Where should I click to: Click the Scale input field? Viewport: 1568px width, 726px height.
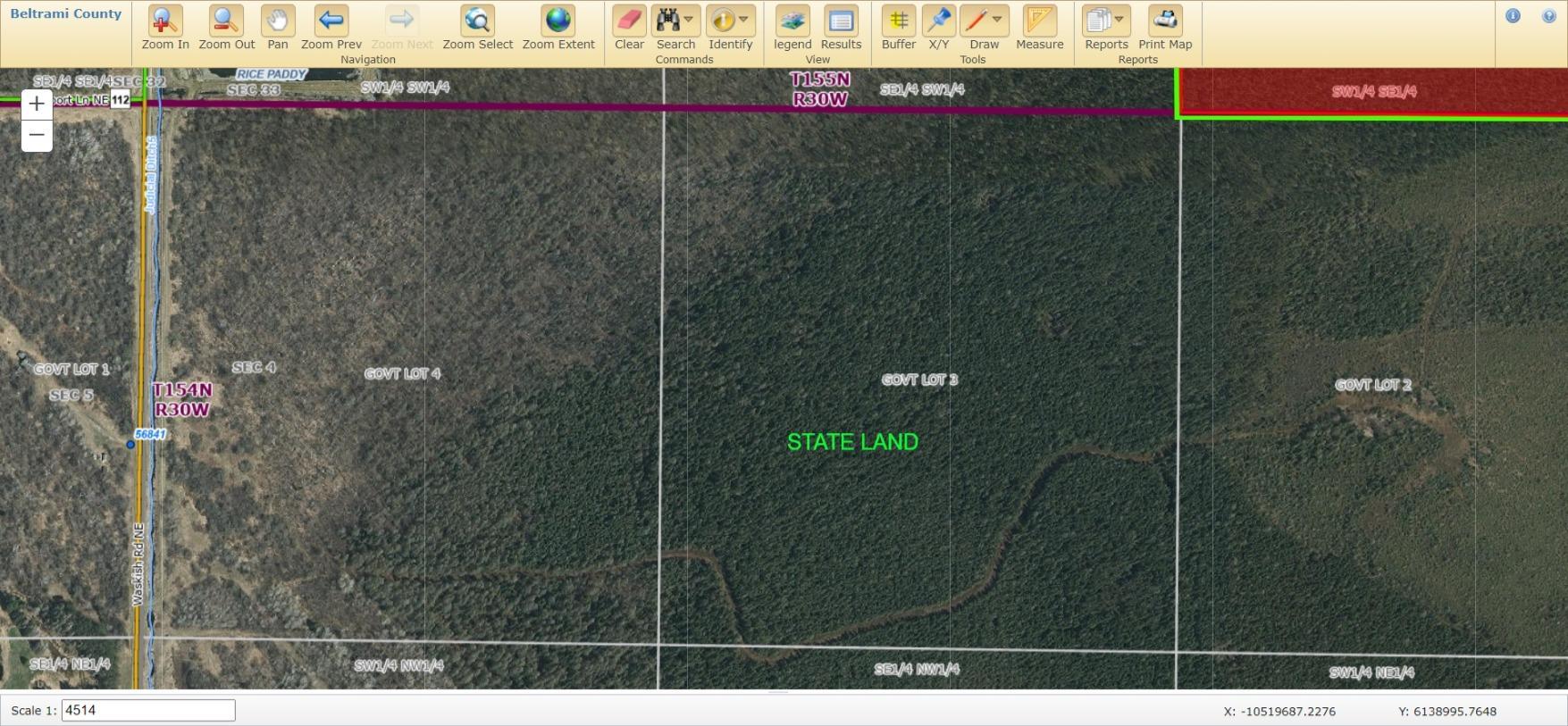[x=148, y=710]
